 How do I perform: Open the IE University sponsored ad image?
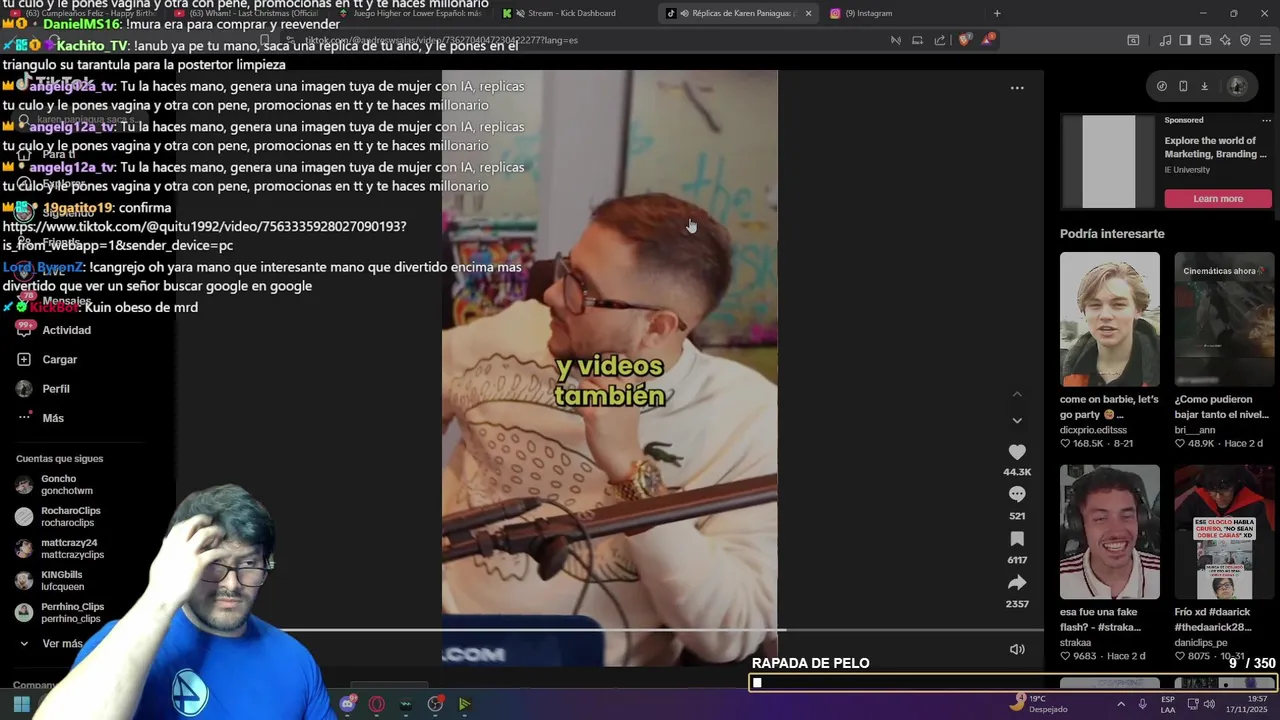tap(1109, 161)
